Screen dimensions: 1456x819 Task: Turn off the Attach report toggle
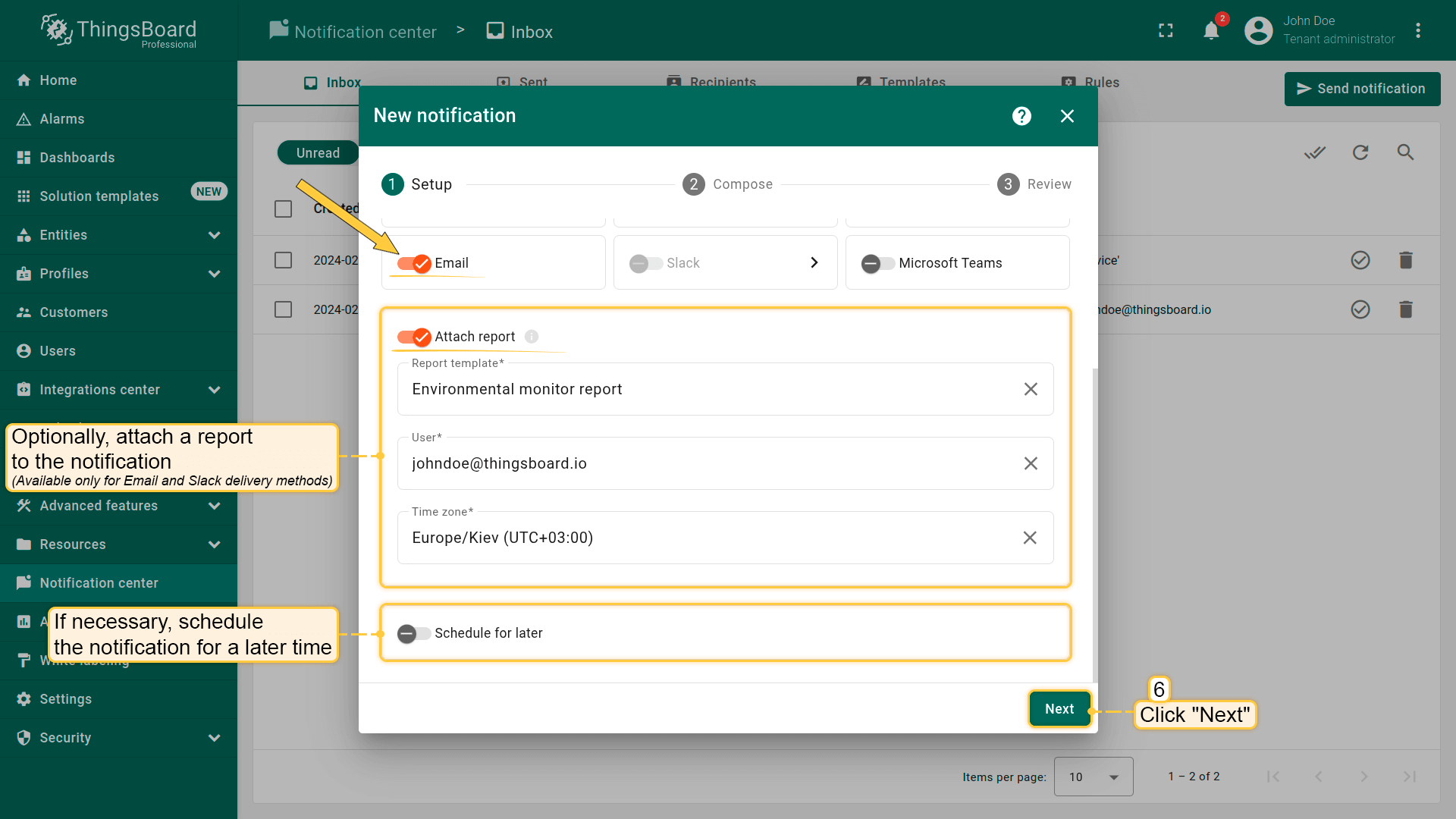click(414, 337)
